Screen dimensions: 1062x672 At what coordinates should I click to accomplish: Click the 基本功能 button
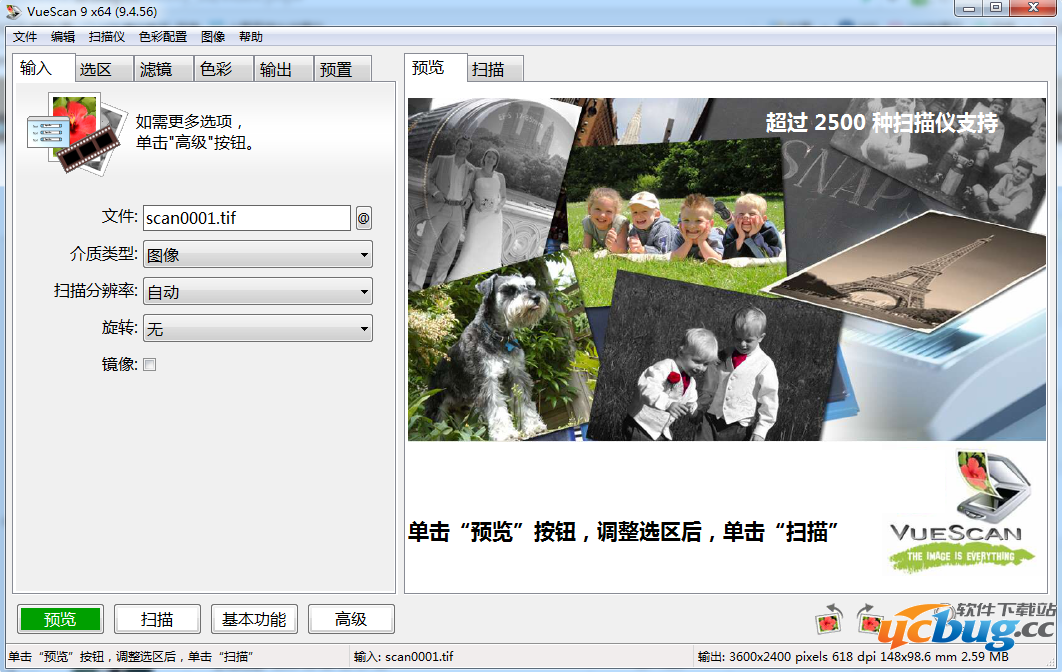click(255, 618)
